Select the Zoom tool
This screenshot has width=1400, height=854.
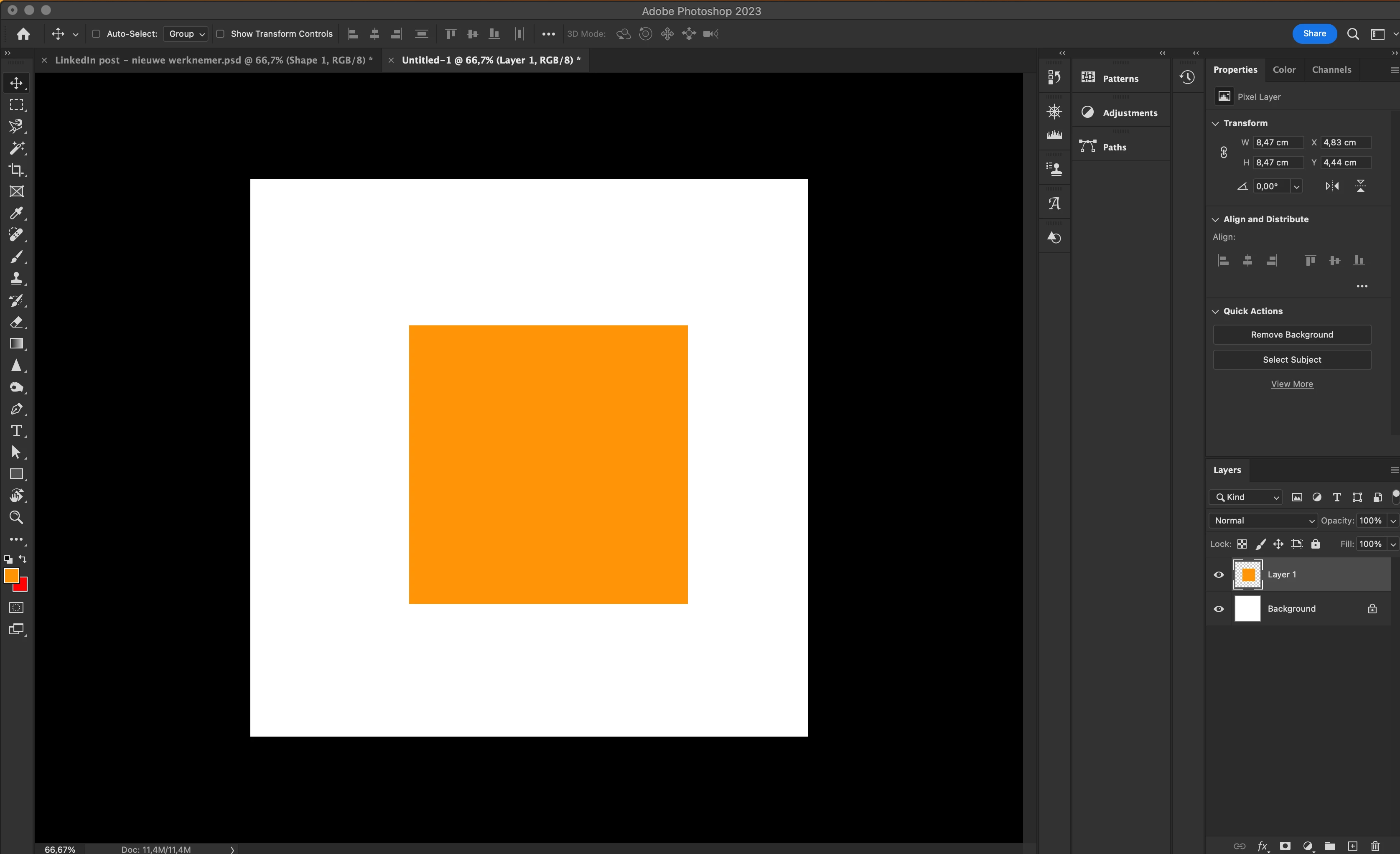(16, 517)
